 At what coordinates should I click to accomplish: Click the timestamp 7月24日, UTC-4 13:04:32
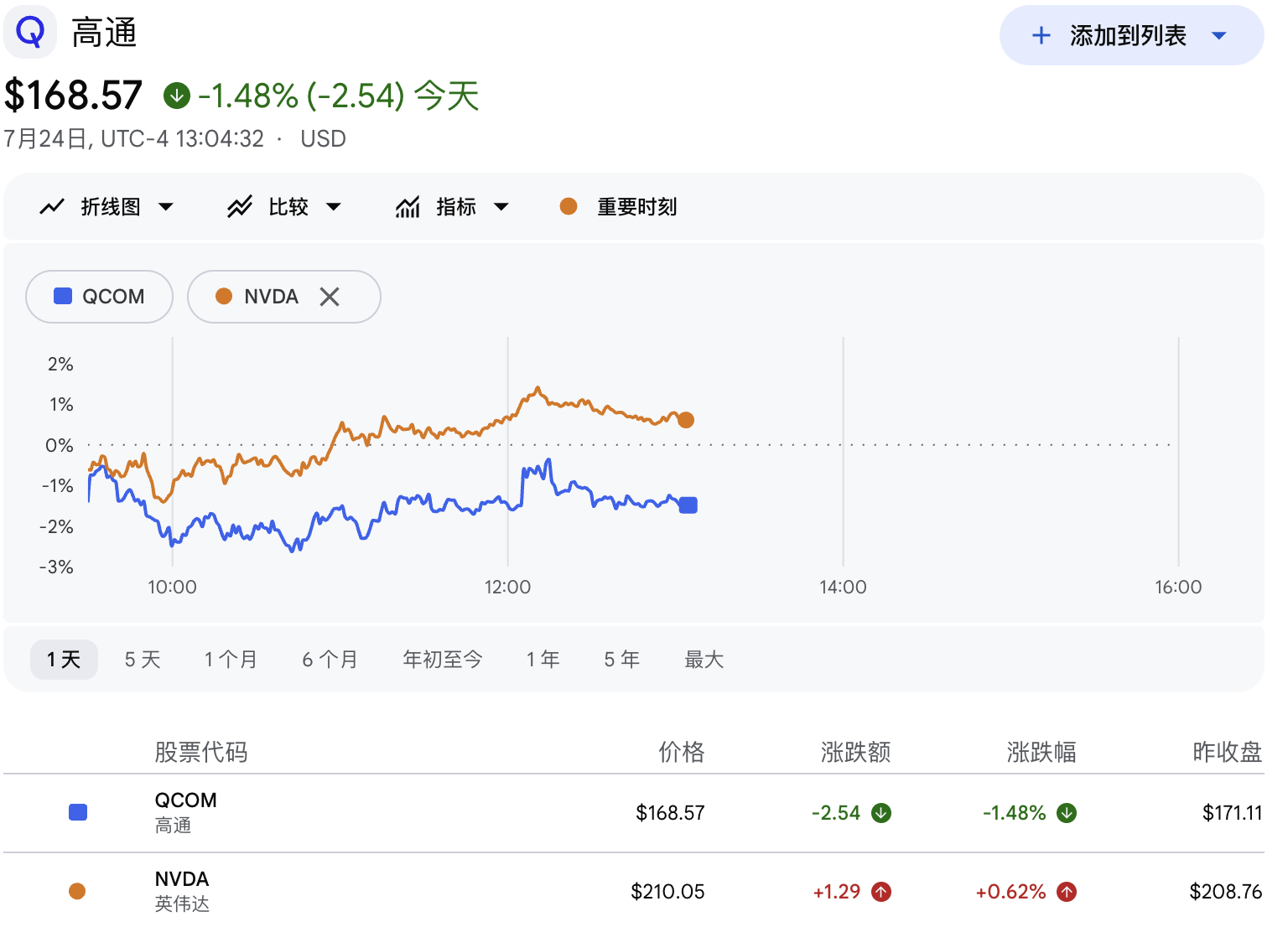[x=134, y=138]
